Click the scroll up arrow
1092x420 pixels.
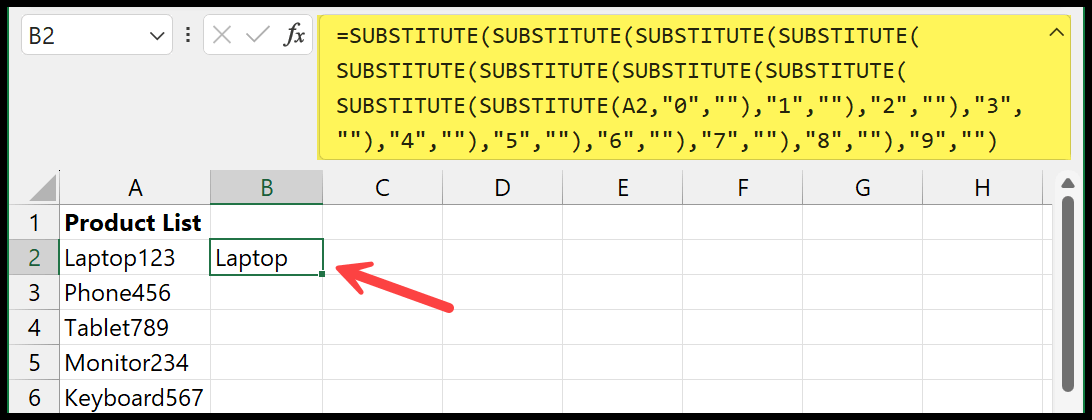pyautogui.click(x=1066, y=183)
